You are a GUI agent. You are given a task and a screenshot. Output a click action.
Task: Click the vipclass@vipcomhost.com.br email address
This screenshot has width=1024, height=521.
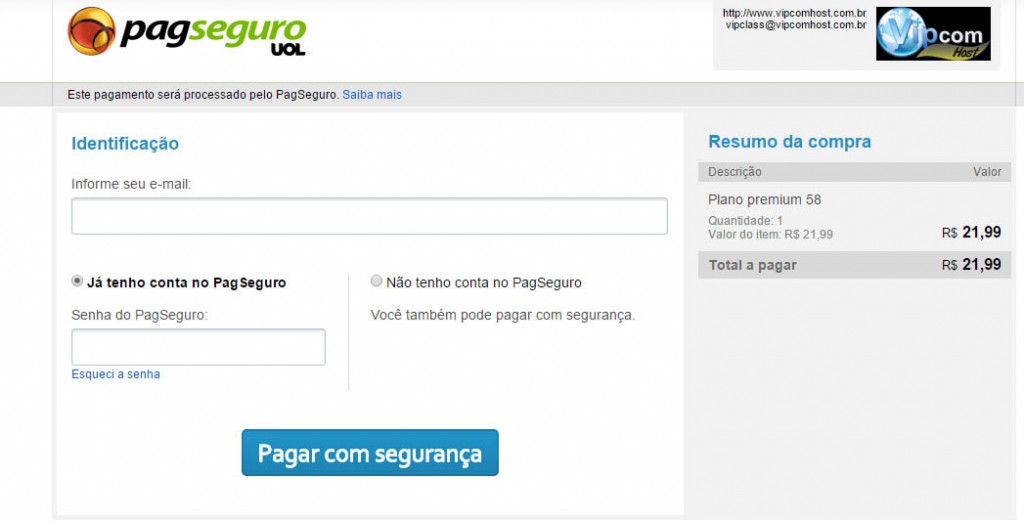(x=796, y=25)
